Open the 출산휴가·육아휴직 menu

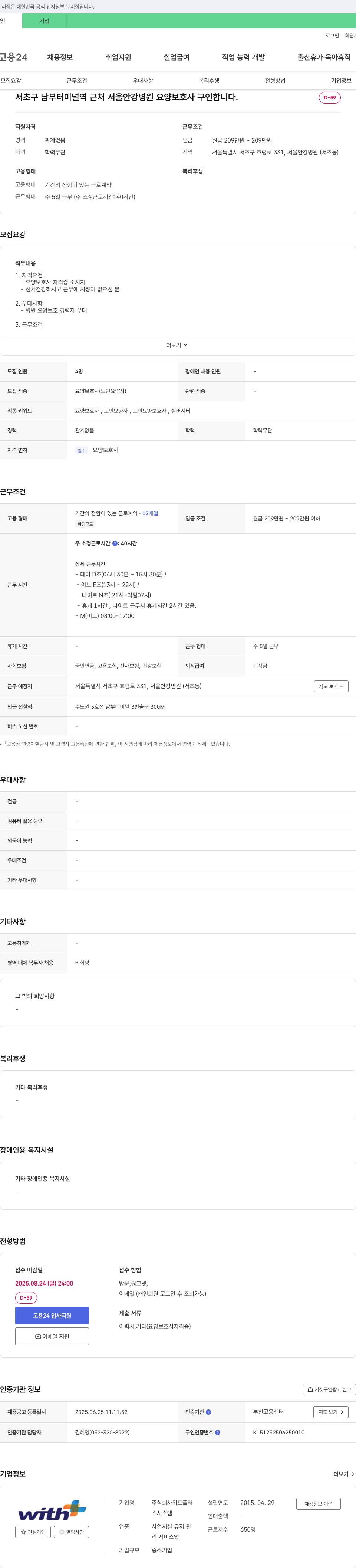point(324,57)
